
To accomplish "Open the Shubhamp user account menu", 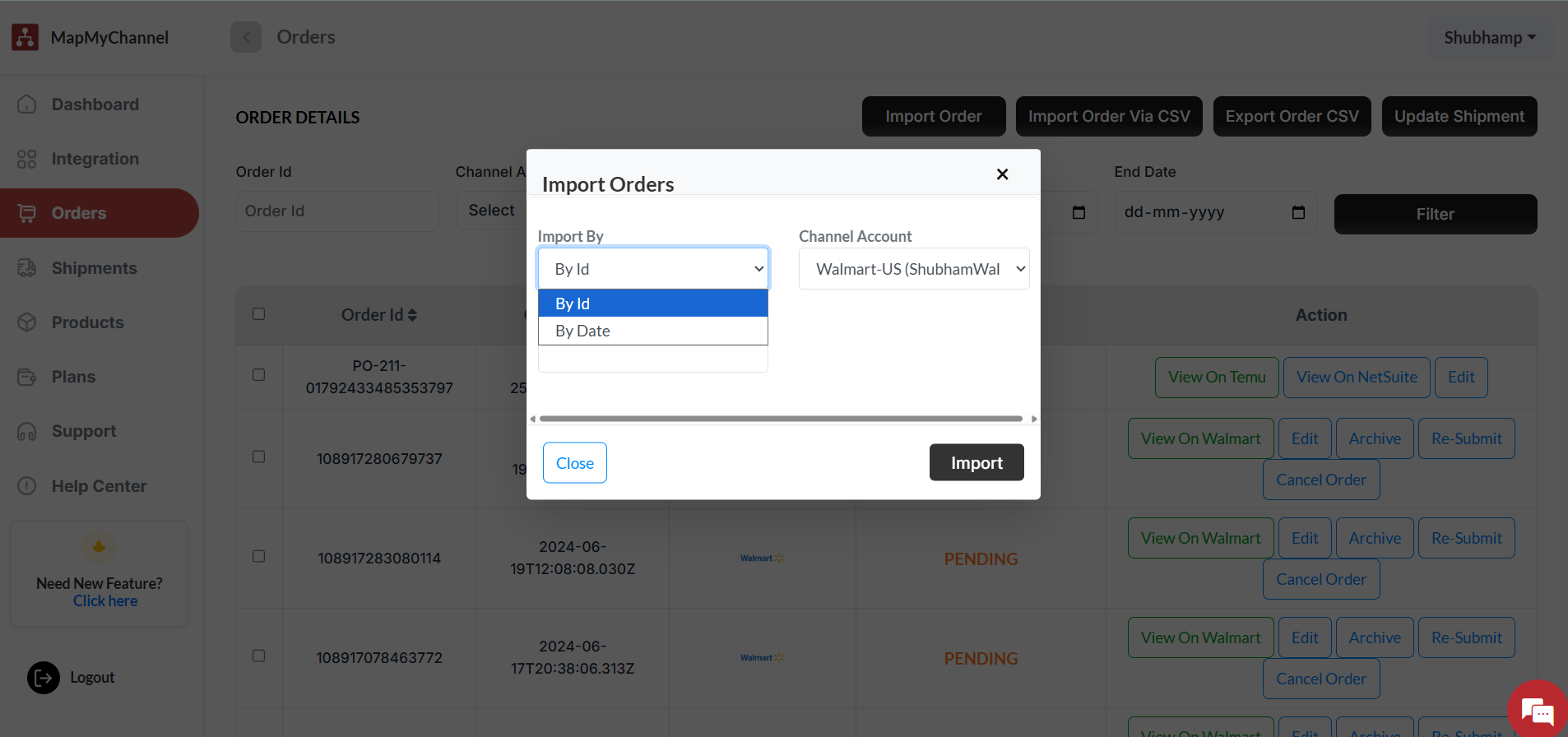I will pos(1489,38).
